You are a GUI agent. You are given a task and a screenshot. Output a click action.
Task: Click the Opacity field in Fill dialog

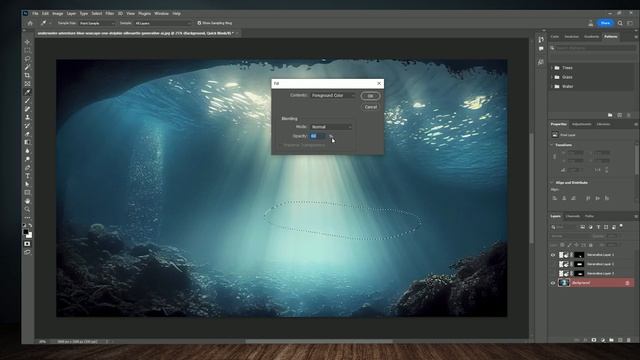pos(318,136)
